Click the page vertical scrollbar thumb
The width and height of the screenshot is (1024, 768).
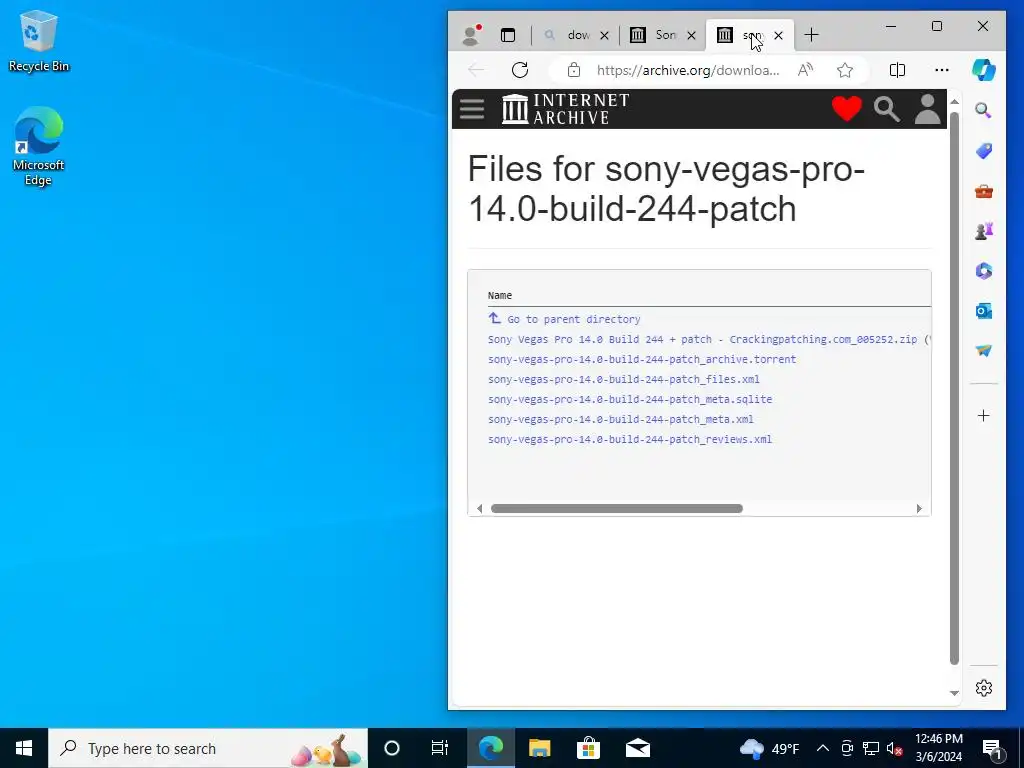[954, 389]
